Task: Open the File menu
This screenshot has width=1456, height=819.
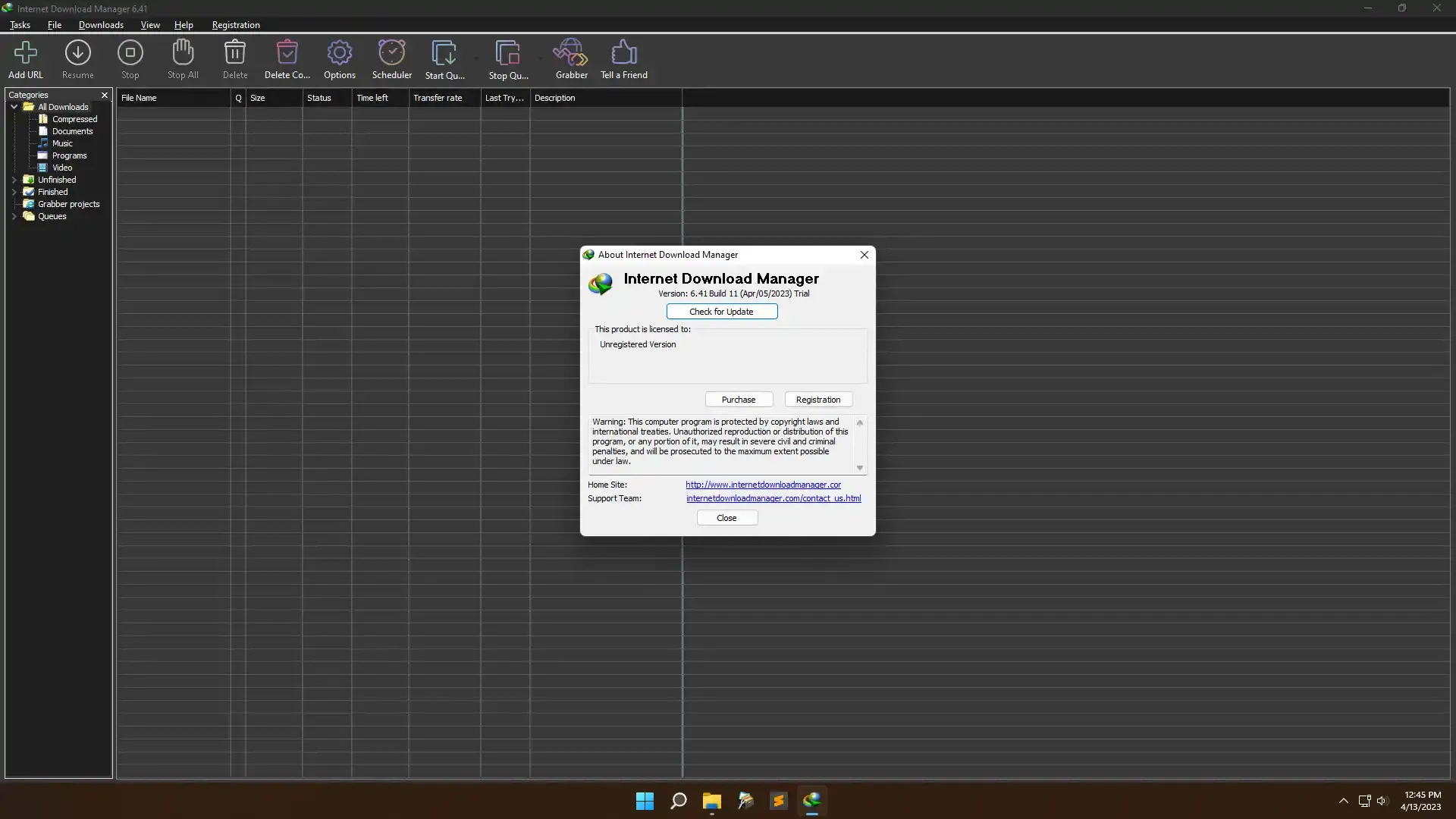Action: coord(55,25)
